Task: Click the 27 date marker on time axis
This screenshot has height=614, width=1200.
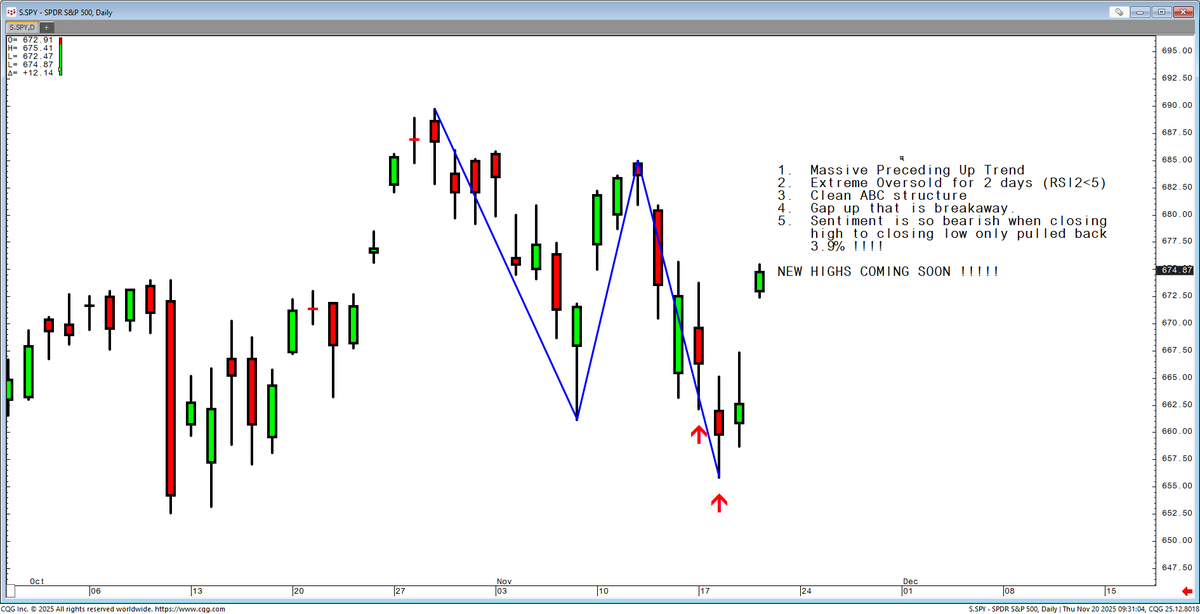Action: pyautogui.click(x=401, y=591)
